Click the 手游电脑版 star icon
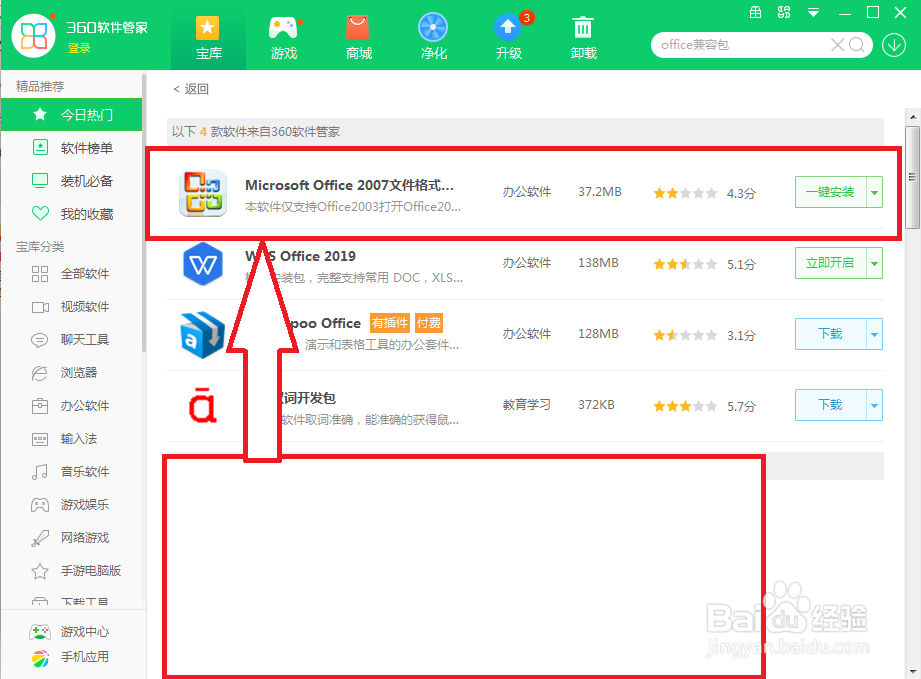This screenshot has height=679, width=921. (x=40, y=571)
